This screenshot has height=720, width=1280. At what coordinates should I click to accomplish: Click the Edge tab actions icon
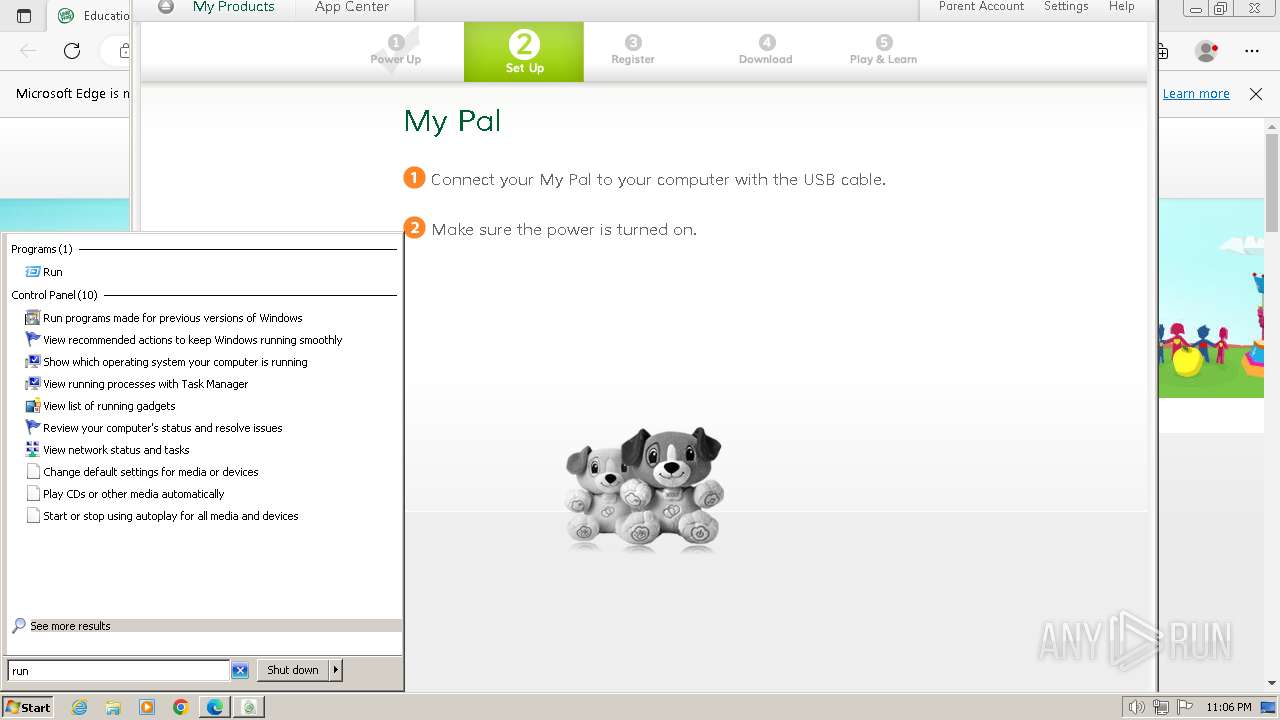click(x=24, y=16)
